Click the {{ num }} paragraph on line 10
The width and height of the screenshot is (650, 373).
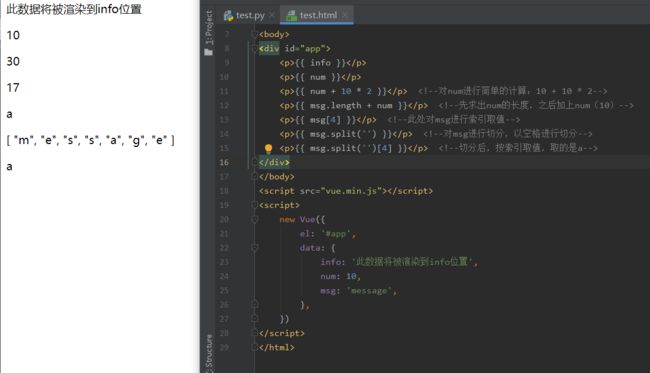click(320, 77)
